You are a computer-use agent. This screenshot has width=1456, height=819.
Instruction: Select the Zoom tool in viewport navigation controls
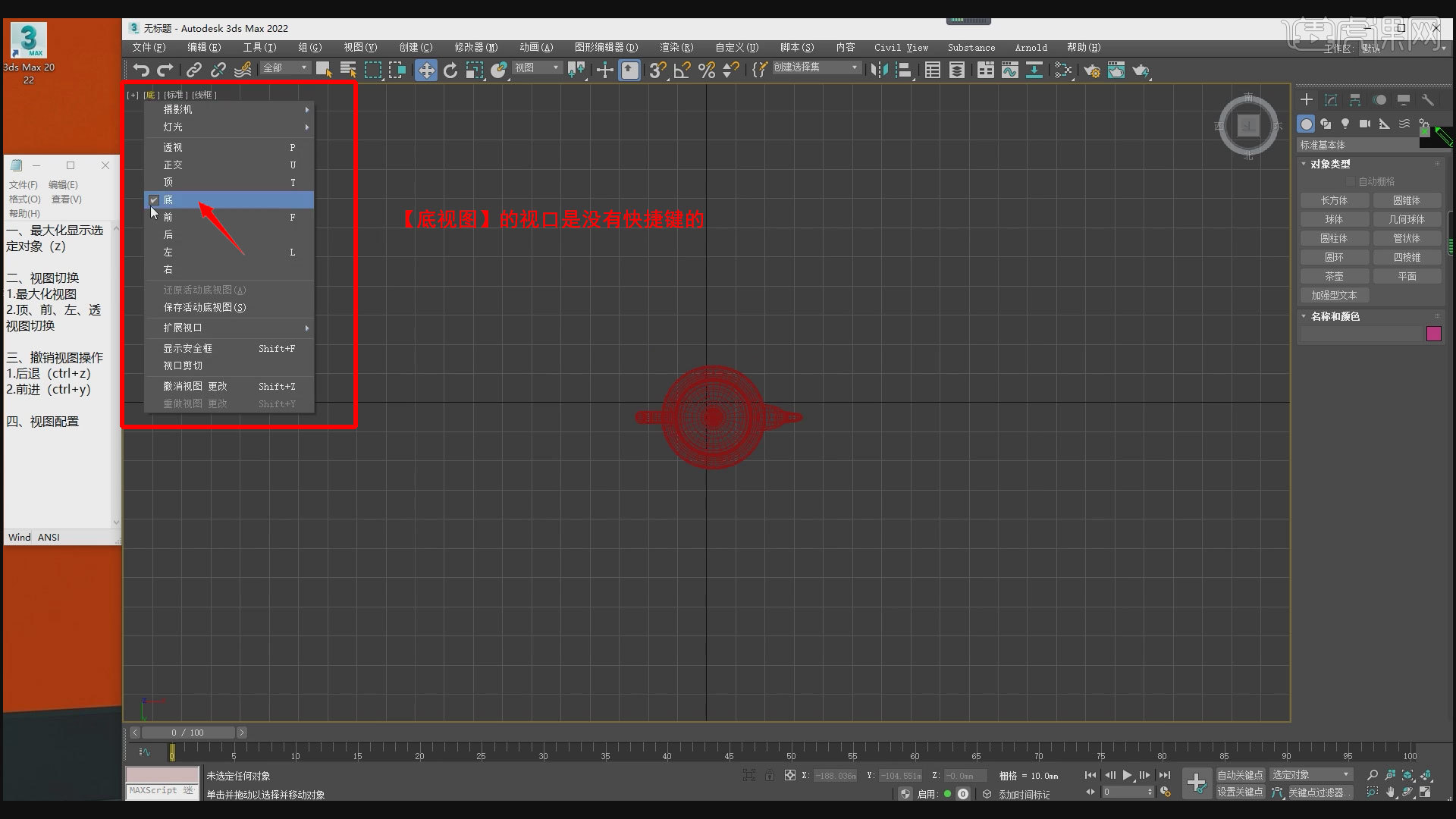pos(1373,774)
